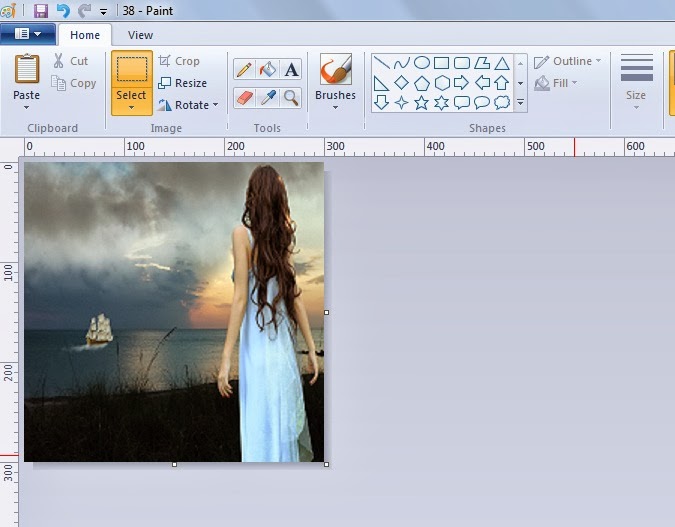Open the Paste dropdown arrow

point(26,108)
